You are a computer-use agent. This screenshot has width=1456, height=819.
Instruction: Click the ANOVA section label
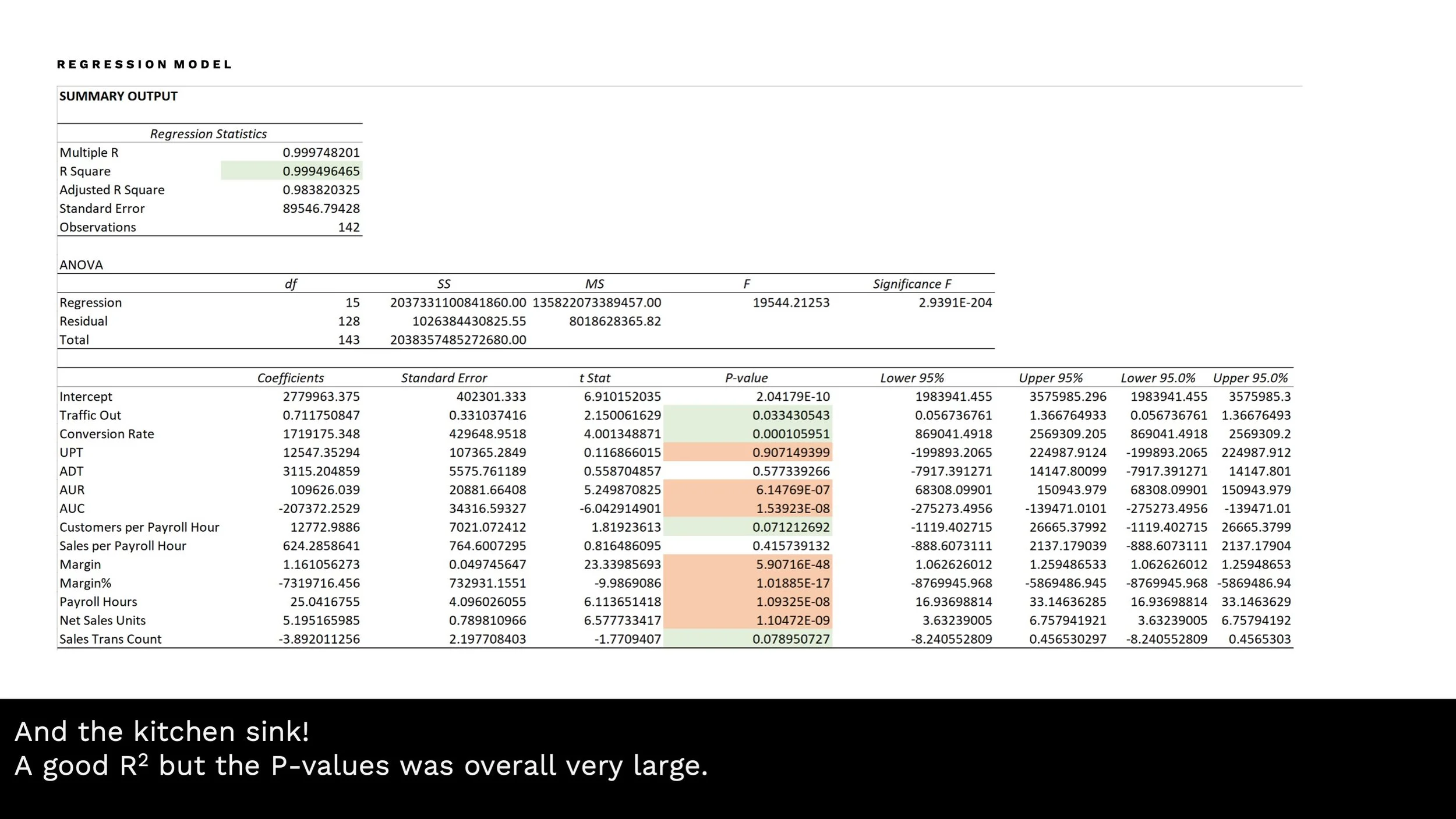[x=81, y=265]
